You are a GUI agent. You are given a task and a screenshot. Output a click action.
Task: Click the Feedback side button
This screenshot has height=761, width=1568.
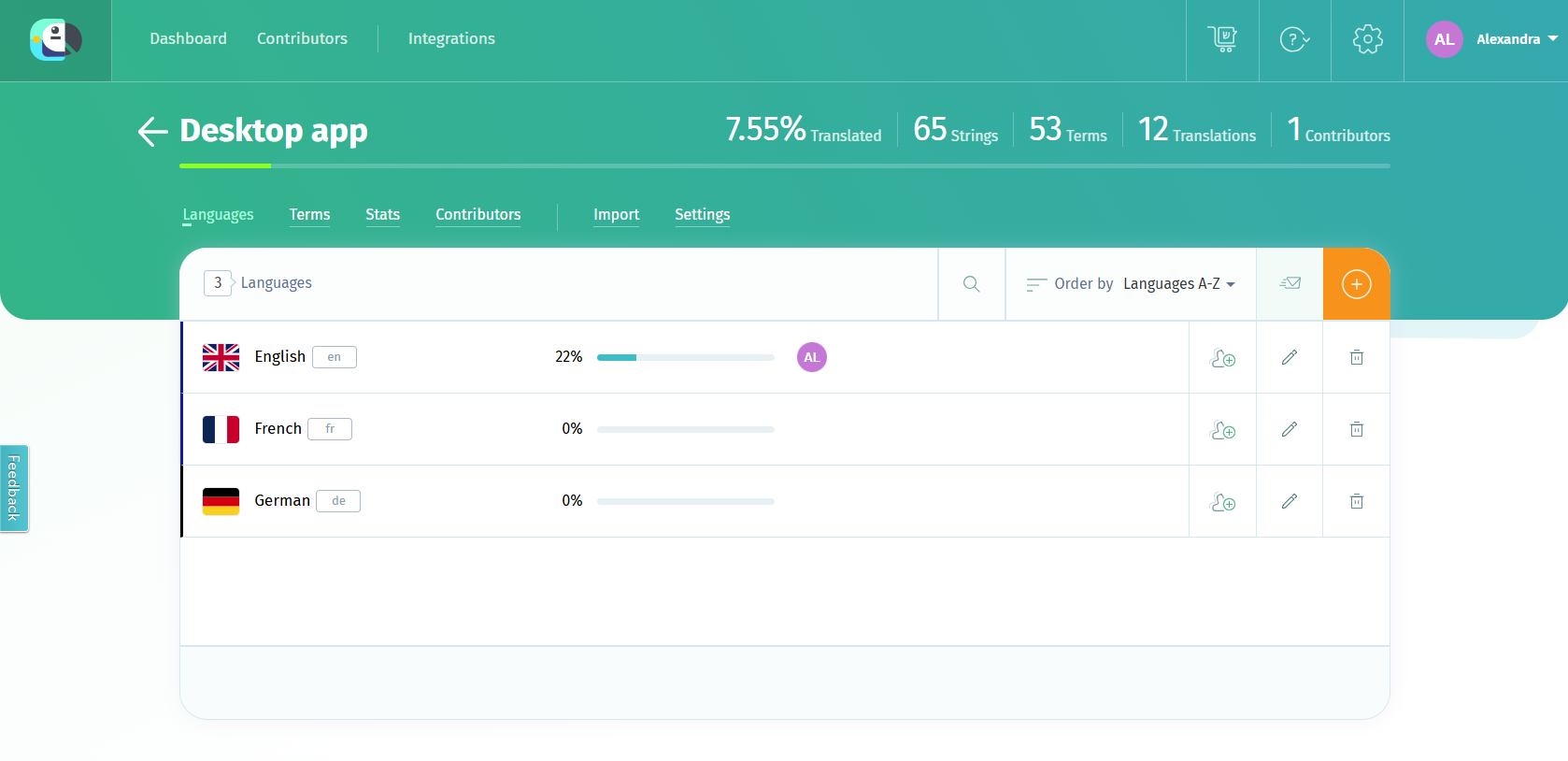(14, 488)
